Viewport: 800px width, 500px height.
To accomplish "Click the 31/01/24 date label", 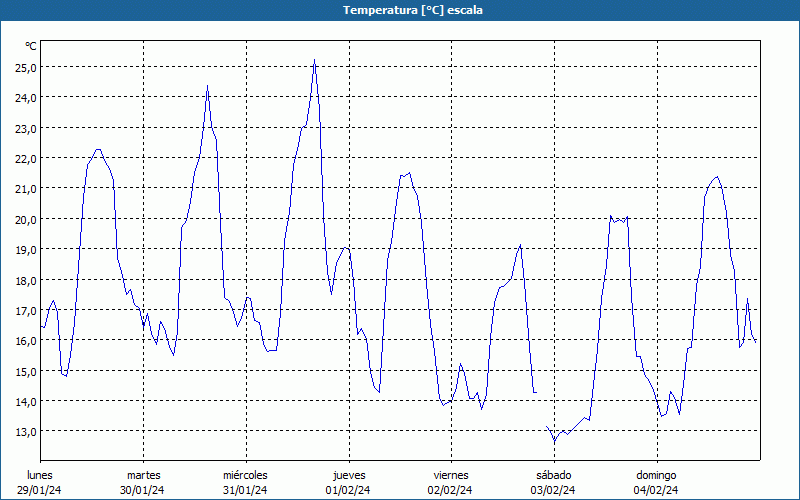I will tap(245, 490).
